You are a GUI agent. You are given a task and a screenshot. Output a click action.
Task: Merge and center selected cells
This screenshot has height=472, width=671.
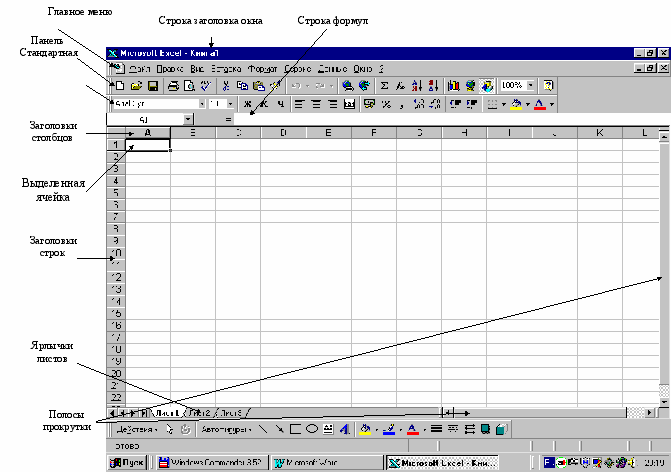coord(350,104)
